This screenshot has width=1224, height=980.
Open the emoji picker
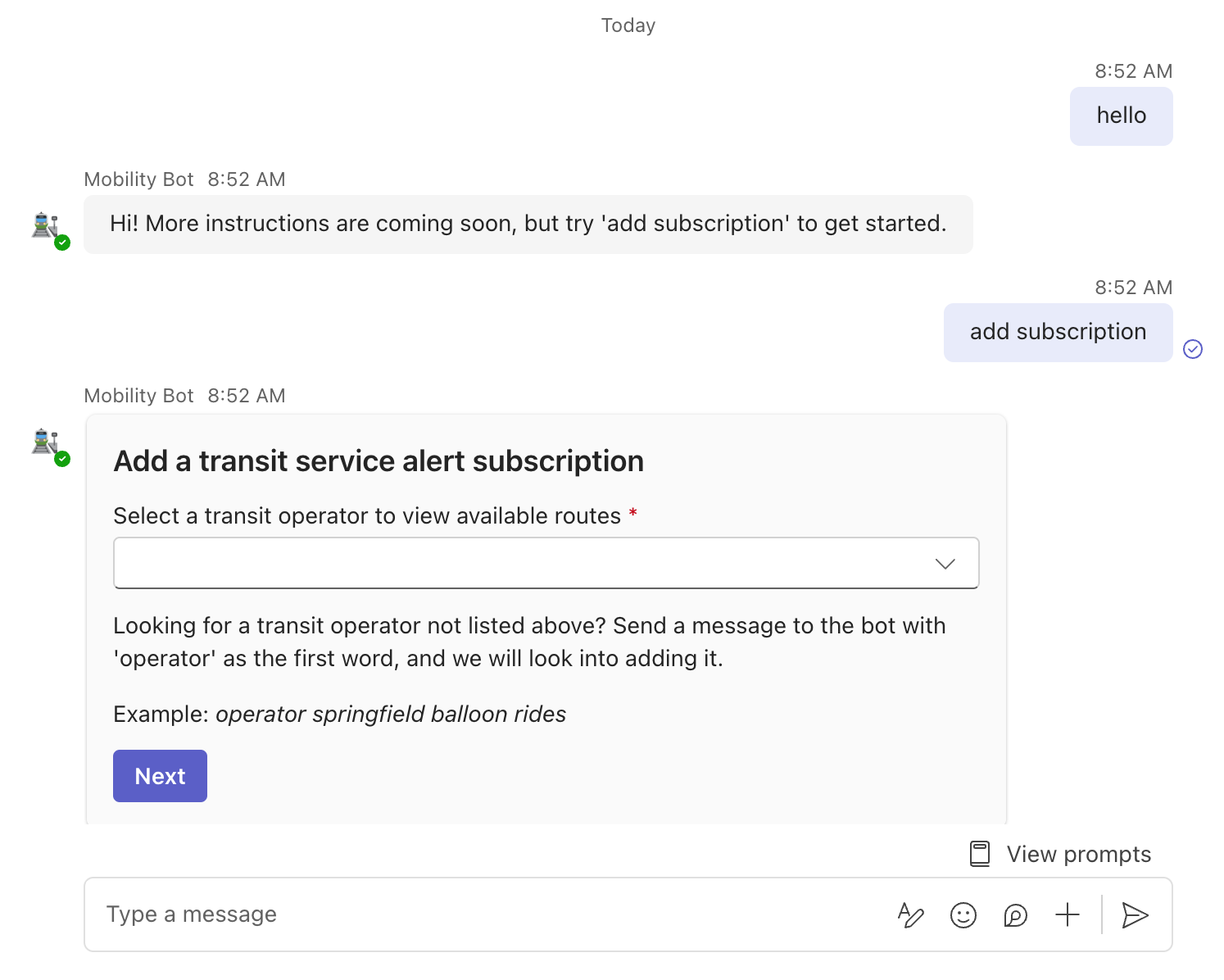(x=963, y=914)
